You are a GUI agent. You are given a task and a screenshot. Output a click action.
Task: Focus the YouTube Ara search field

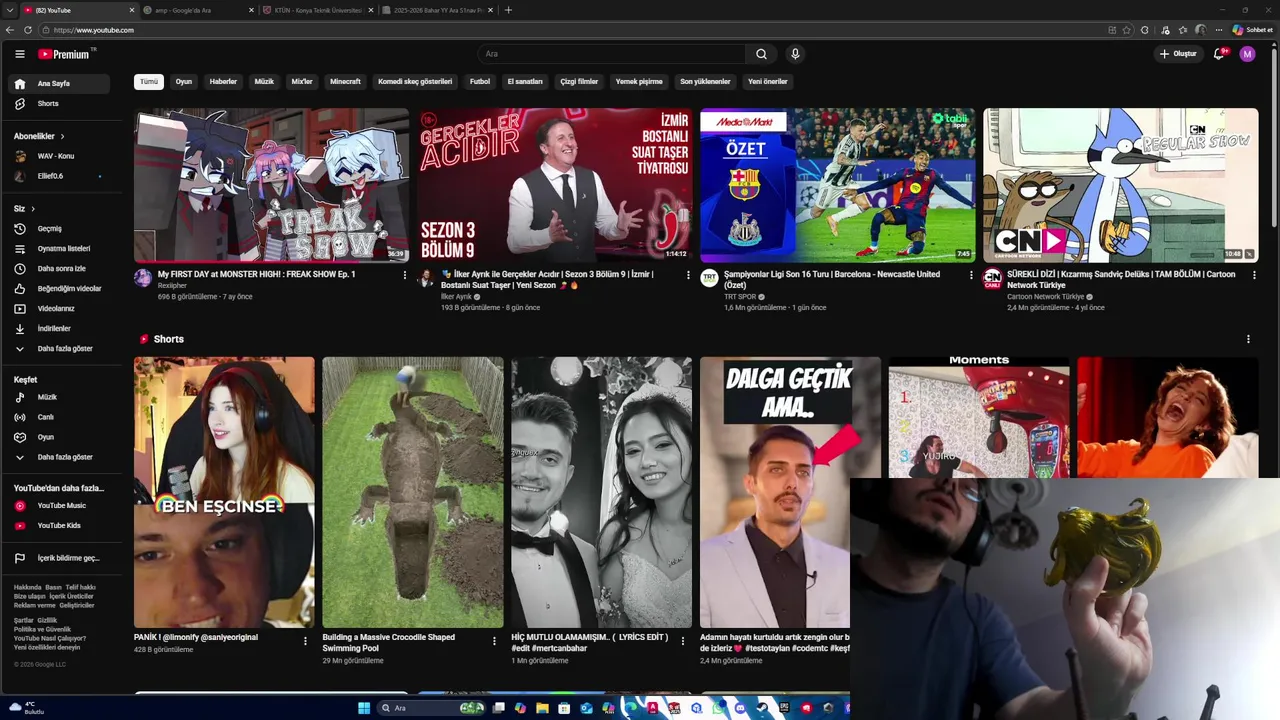tap(610, 54)
